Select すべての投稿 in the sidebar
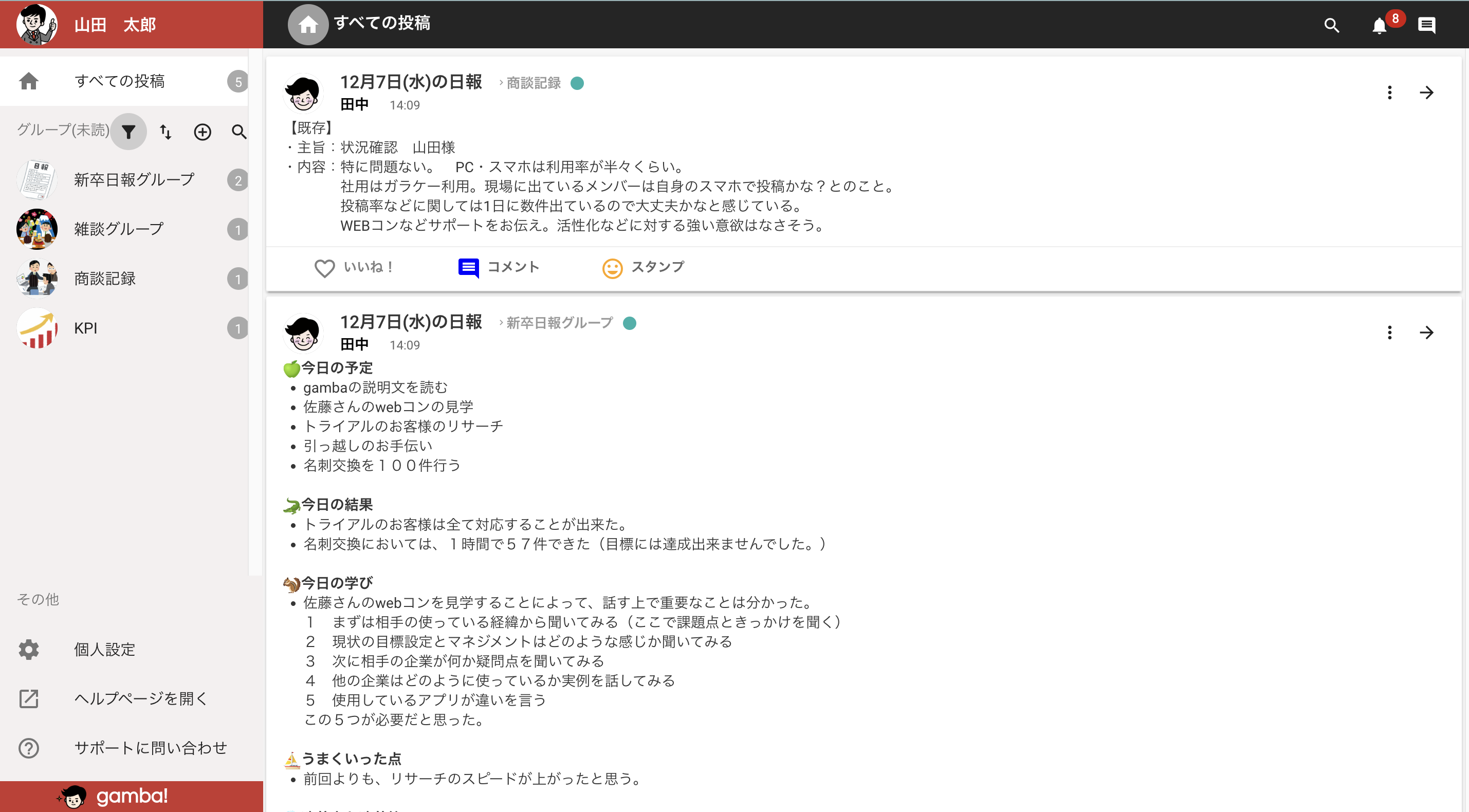 (x=124, y=81)
